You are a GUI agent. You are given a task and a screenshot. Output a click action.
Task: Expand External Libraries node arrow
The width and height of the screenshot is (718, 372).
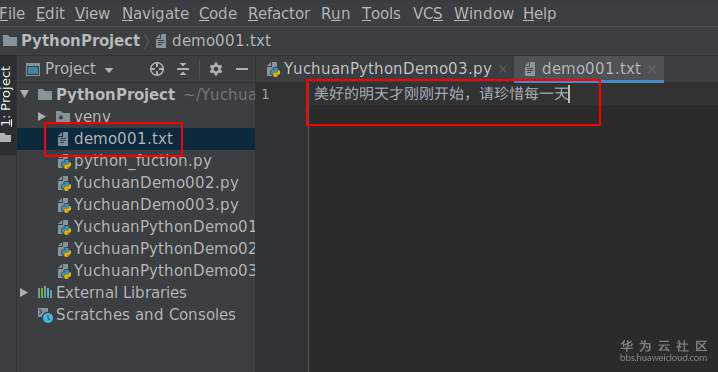click(24, 292)
